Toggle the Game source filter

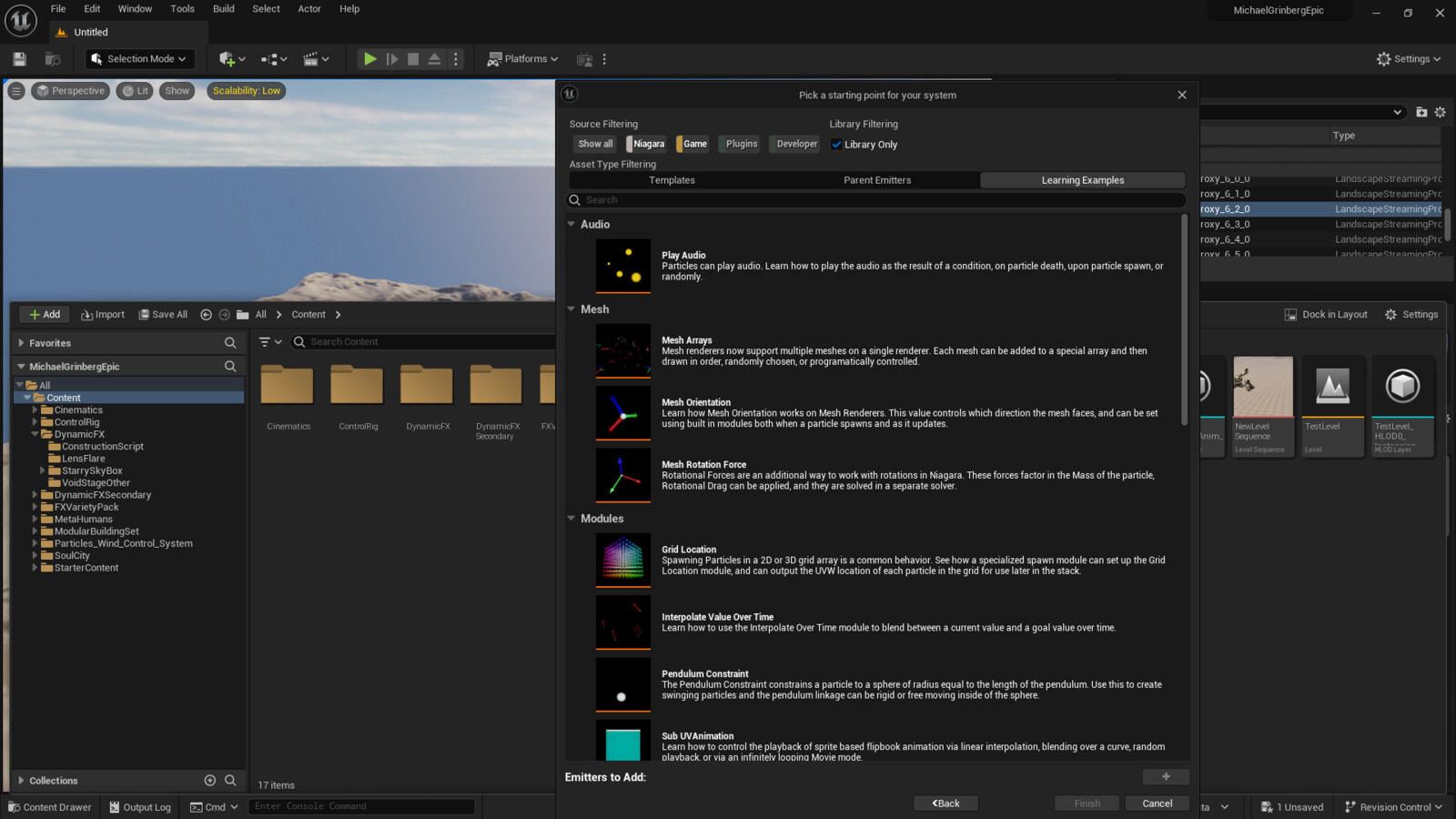[693, 144]
